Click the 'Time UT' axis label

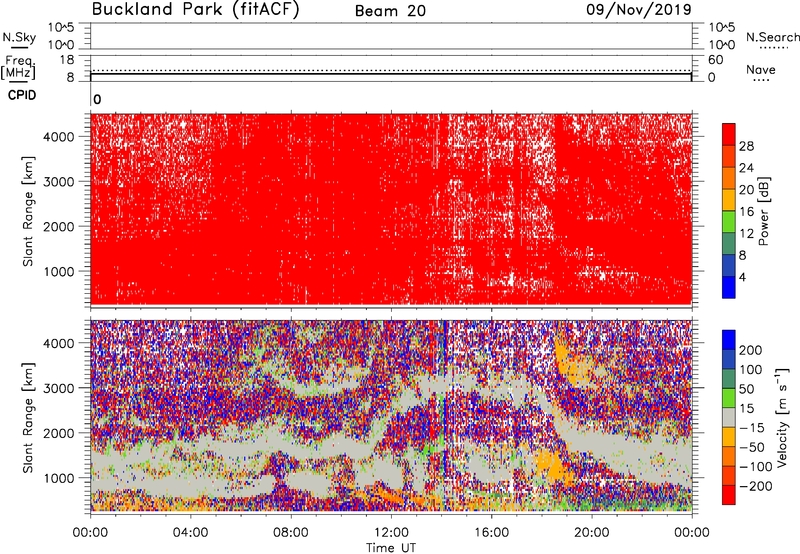(x=391, y=548)
